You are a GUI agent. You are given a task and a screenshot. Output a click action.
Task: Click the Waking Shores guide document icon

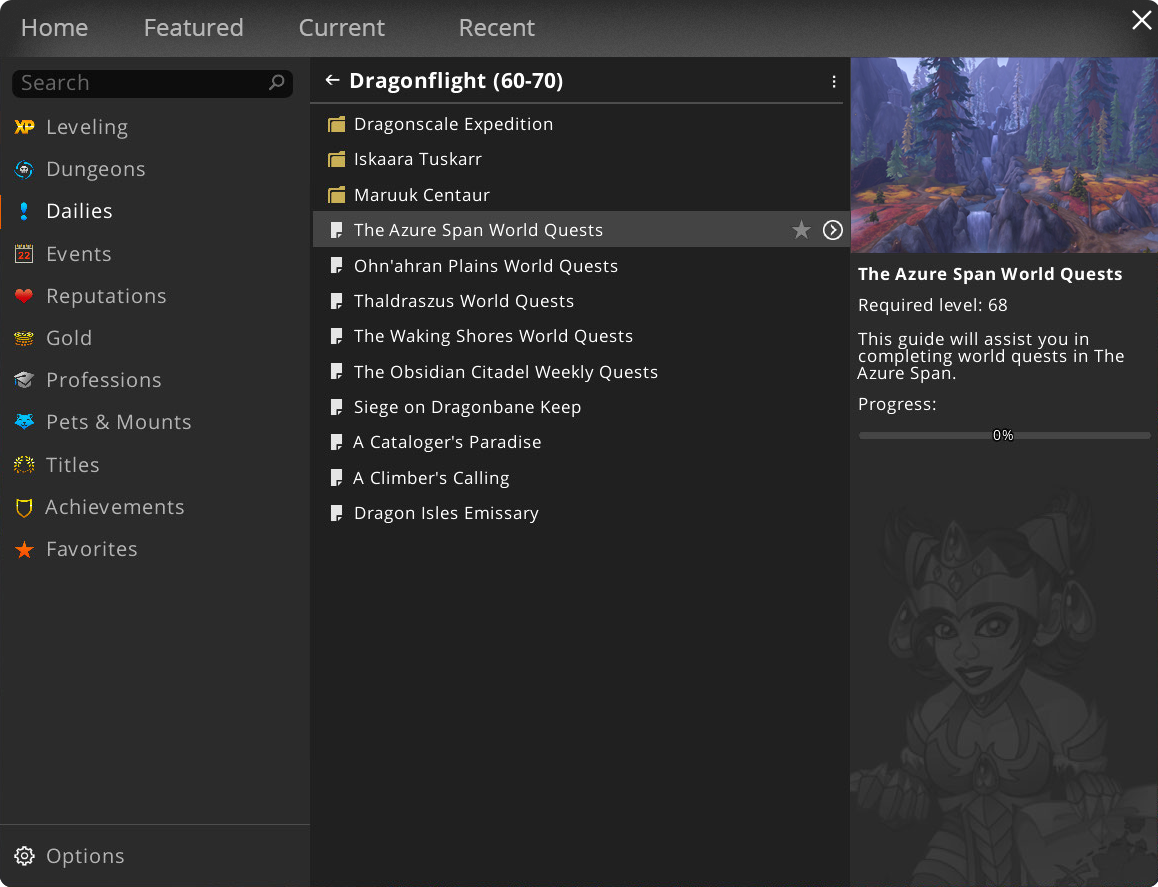click(337, 337)
